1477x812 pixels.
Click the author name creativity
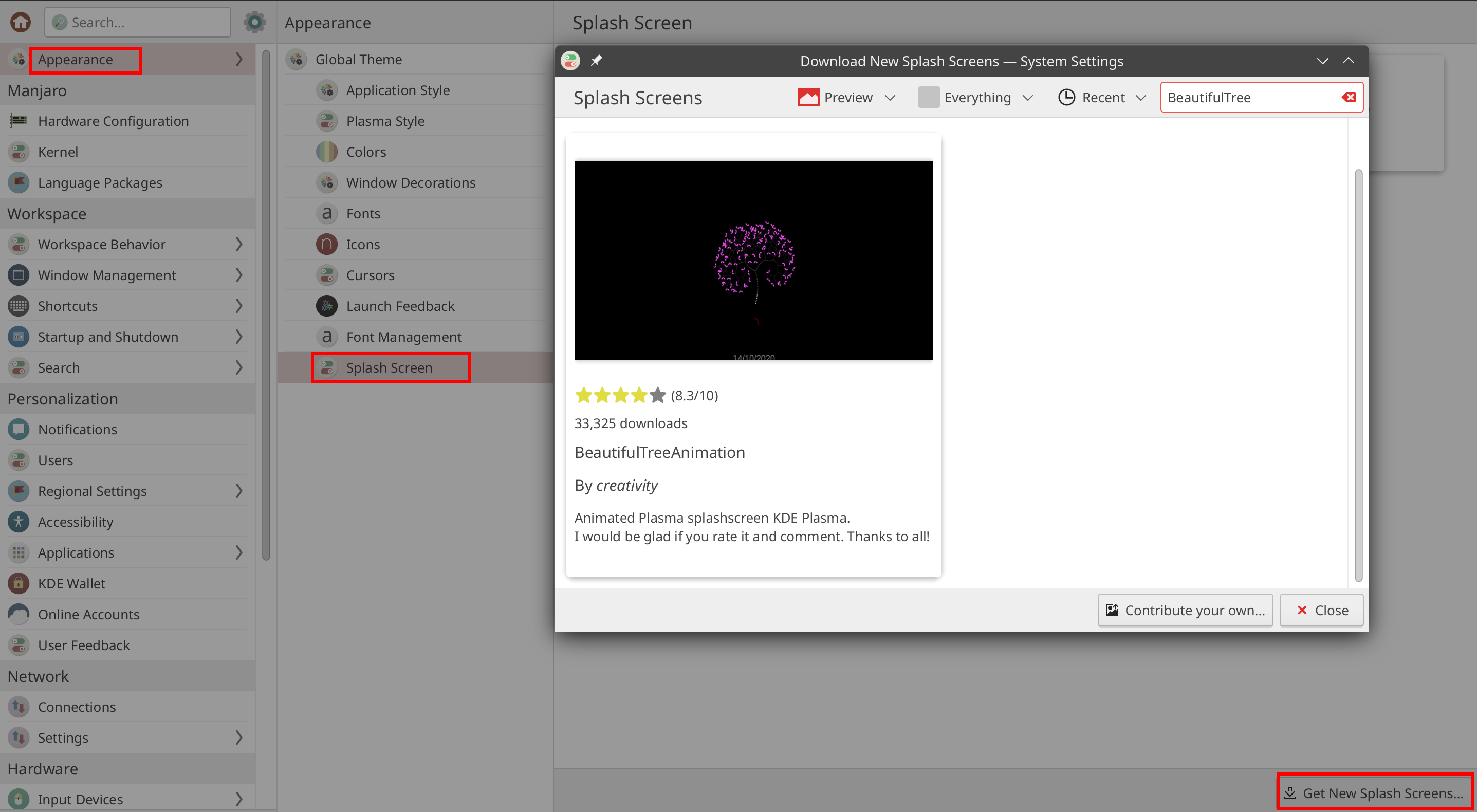626,485
